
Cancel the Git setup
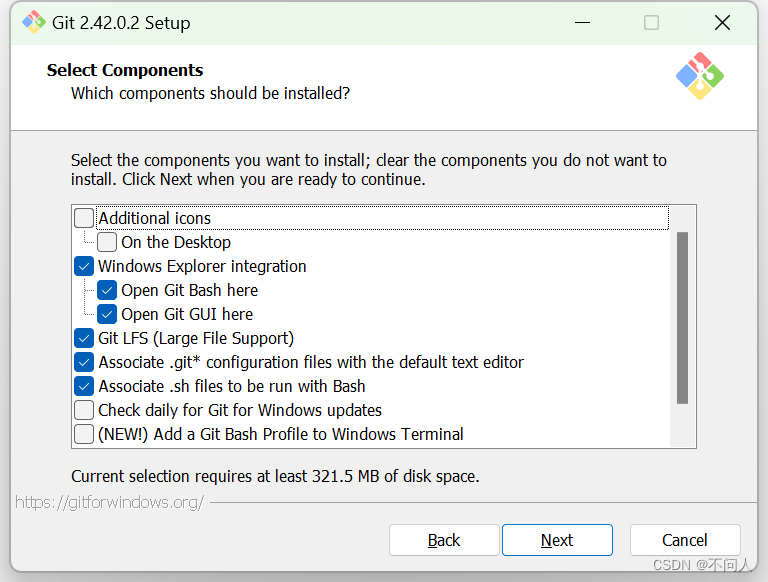click(685, 540)
